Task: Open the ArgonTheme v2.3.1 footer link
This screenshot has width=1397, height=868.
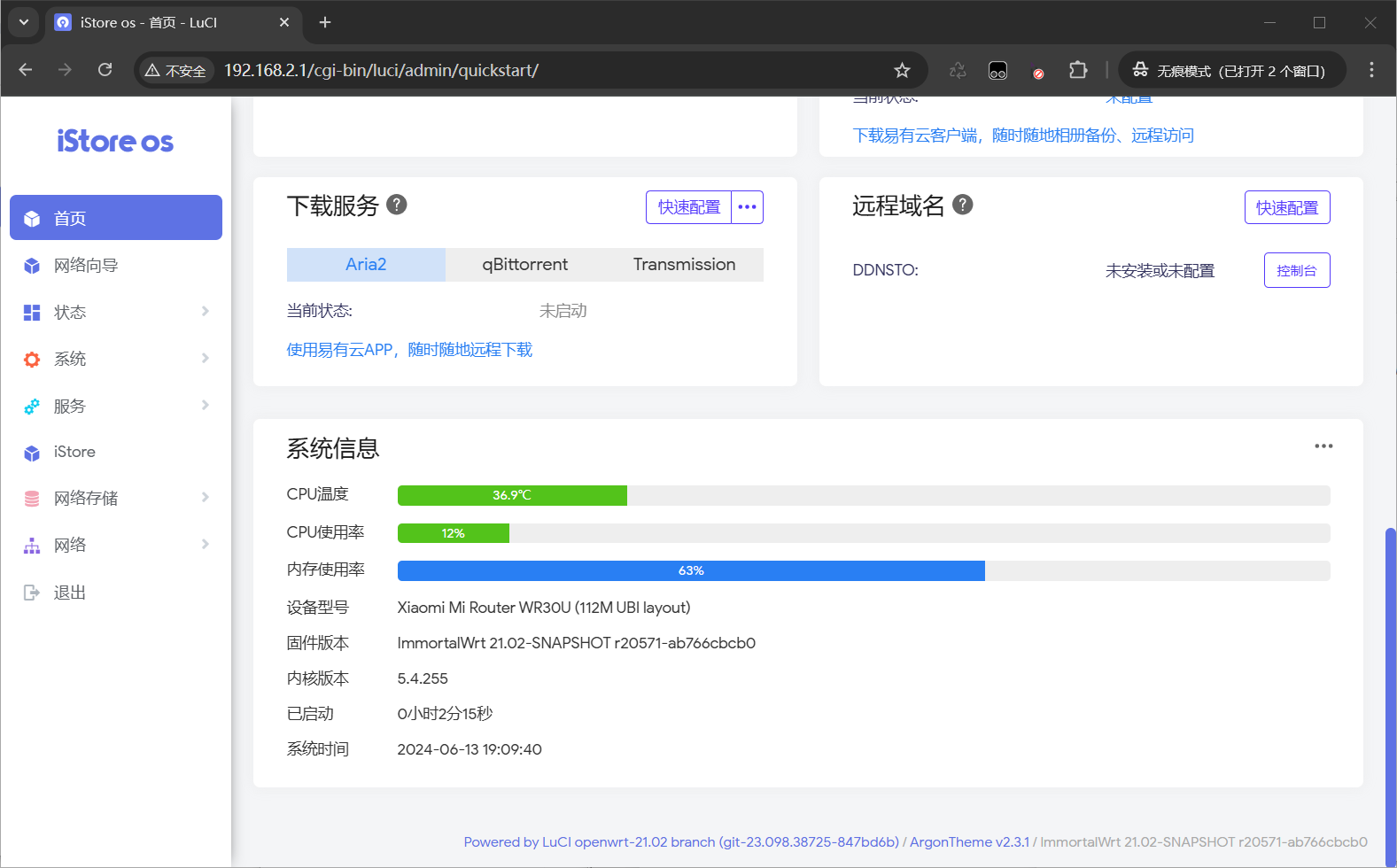Action: click(969, 842)
